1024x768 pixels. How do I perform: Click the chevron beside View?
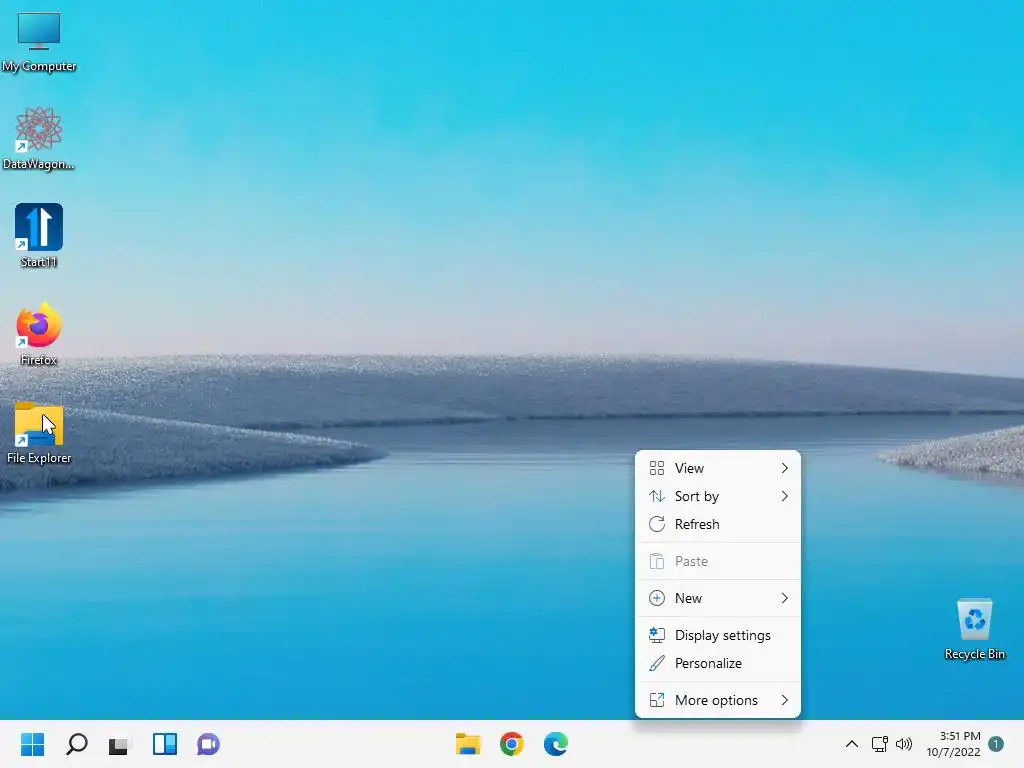[x=785, y=468]
